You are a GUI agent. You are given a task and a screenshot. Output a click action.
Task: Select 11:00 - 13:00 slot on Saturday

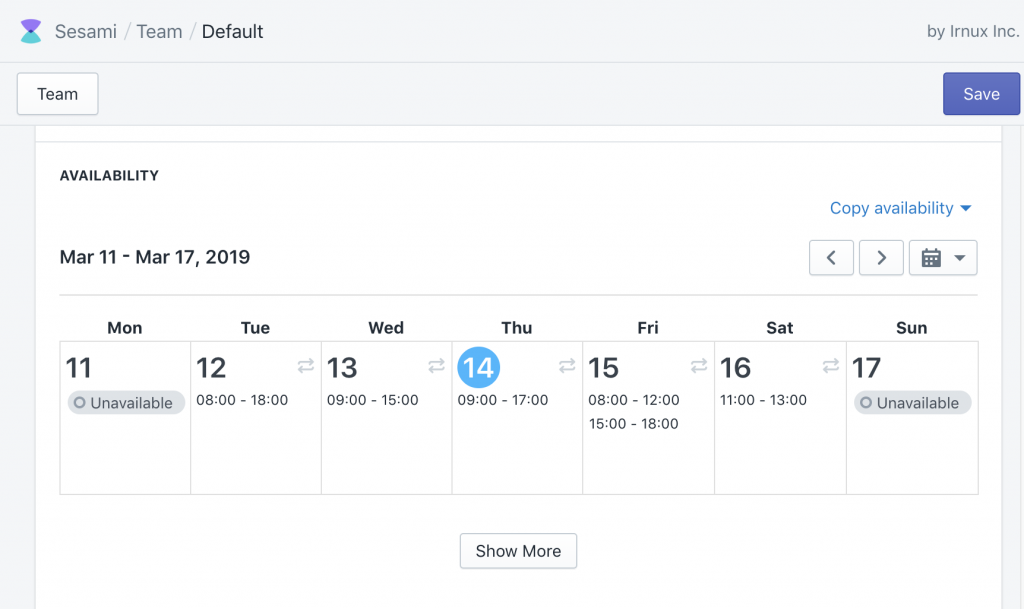pyautogui.click(x=763, y=400)
